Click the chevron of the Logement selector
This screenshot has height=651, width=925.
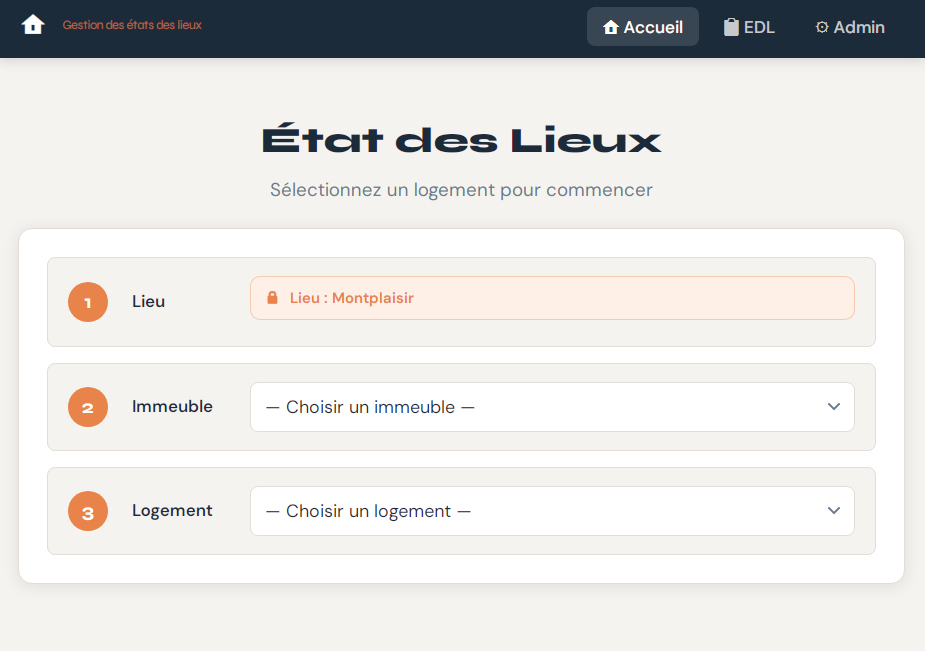tap(833, 511)
